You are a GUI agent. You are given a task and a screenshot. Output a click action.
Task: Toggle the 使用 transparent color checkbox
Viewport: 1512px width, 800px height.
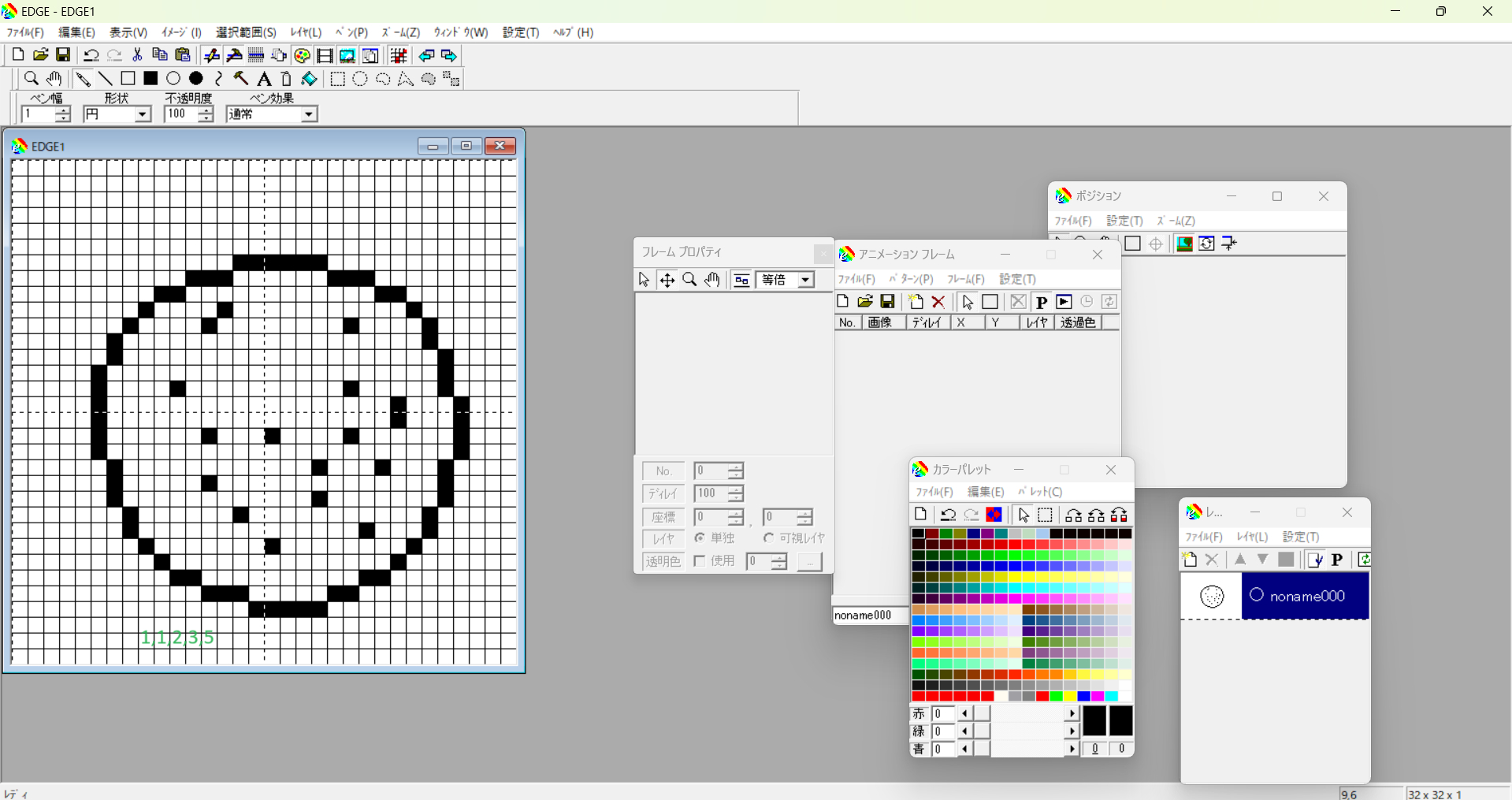700,561
